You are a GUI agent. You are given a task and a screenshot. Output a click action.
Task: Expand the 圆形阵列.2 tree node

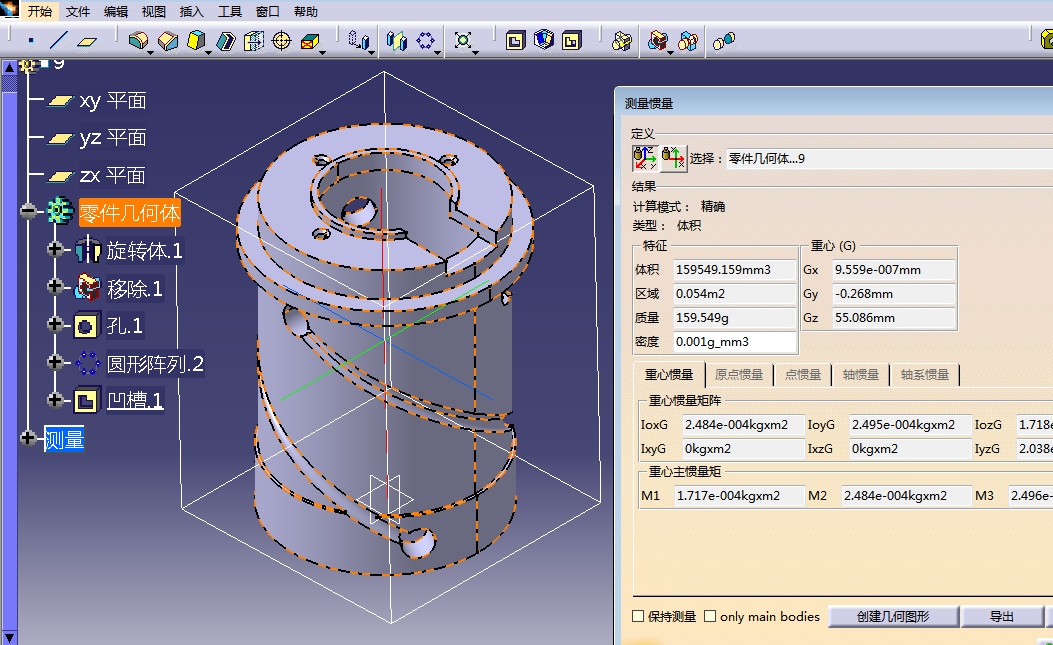coord(55,362)
